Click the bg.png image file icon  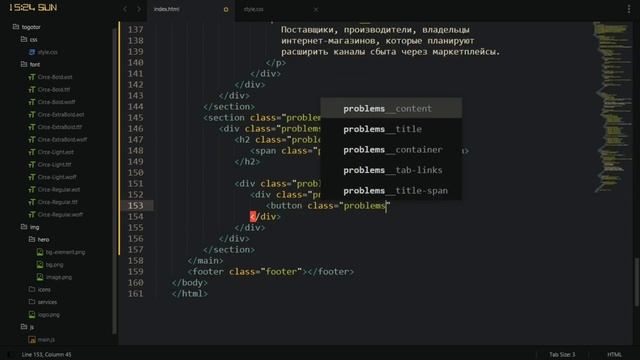coord(40,265)
